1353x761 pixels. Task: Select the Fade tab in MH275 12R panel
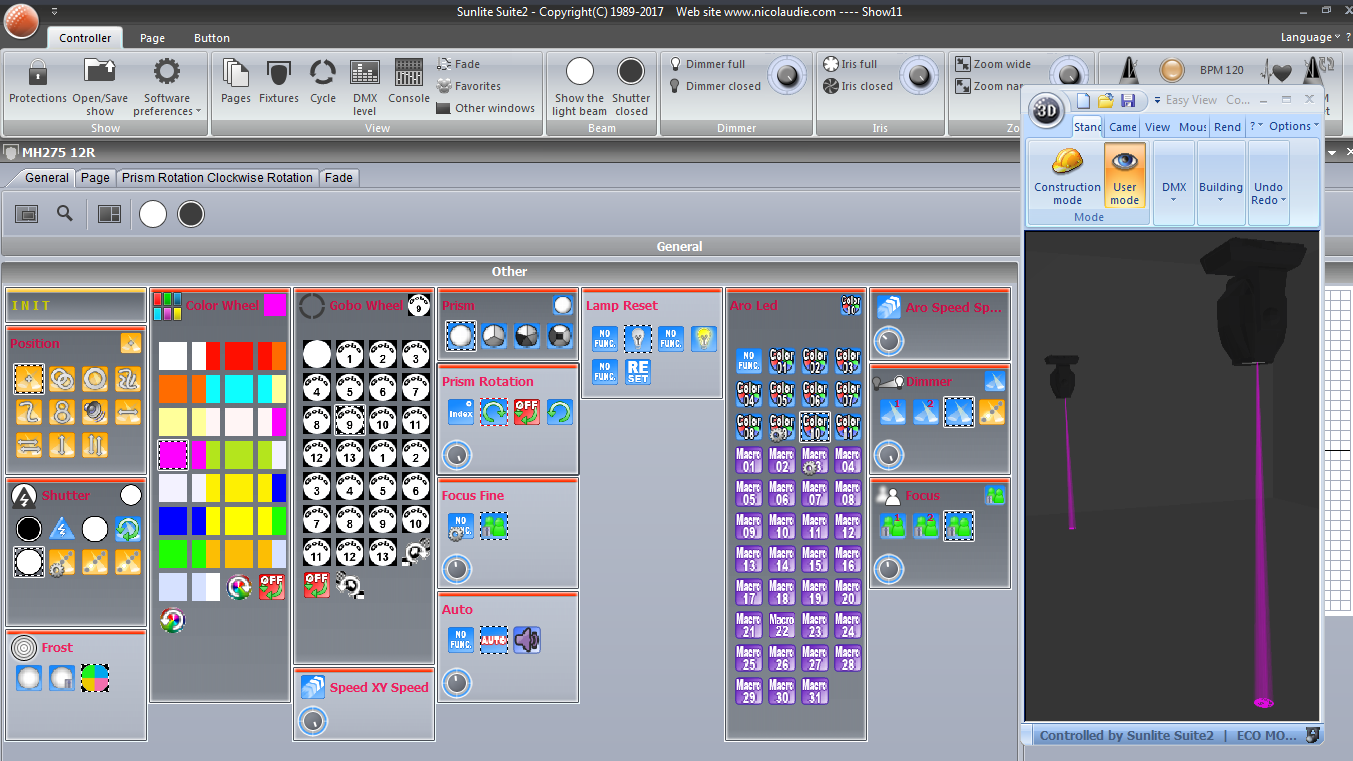point(339,178)
